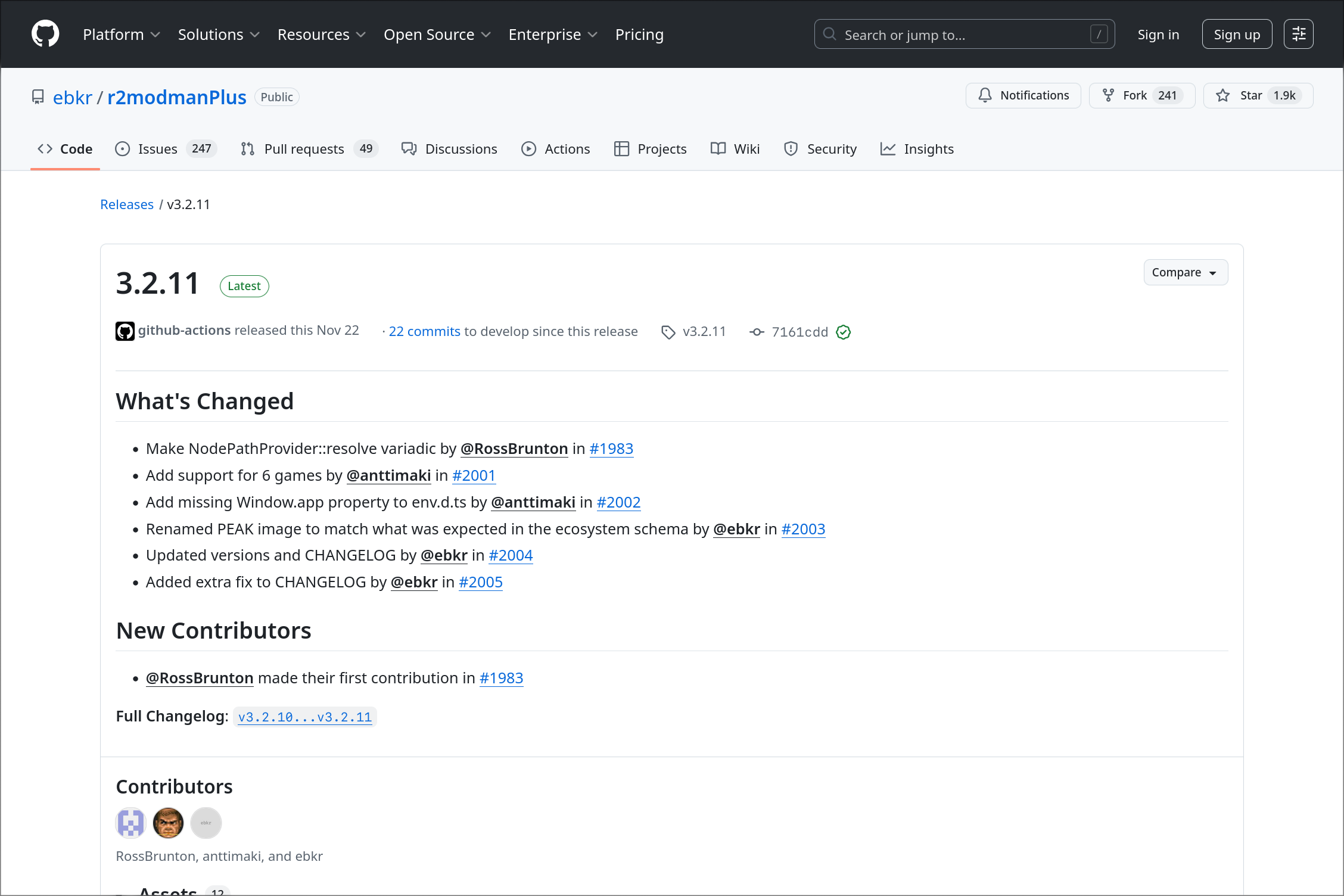Switch to the Issues tab
The height and width of the screenshot is (896, 1344).
pos(157,149)
